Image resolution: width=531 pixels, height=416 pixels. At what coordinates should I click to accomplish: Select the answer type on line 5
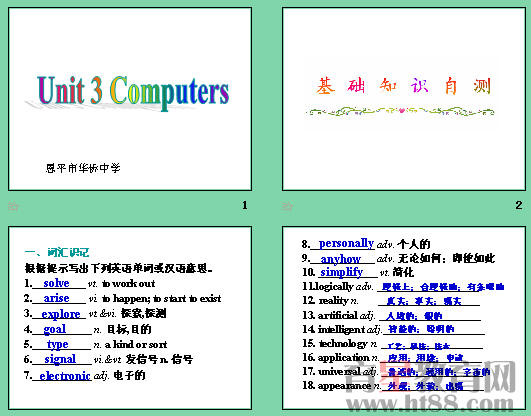point(58,345)
